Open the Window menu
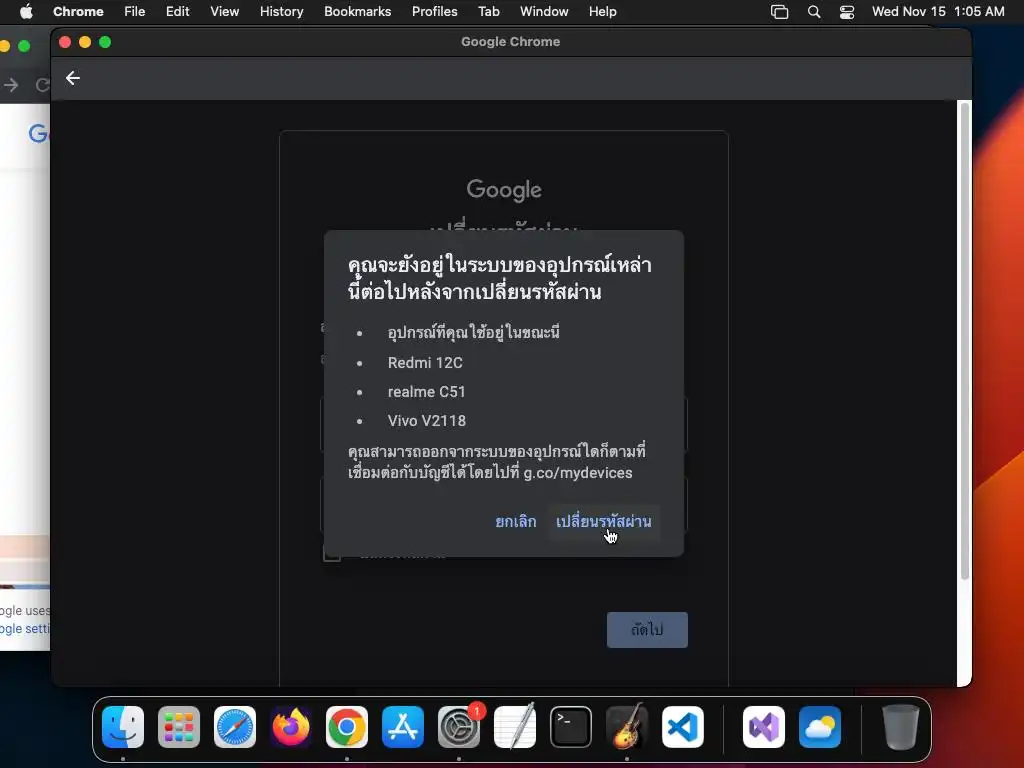Image resolution: width=1024 pixels, height=768 pixels. click(x=544, y=12)
